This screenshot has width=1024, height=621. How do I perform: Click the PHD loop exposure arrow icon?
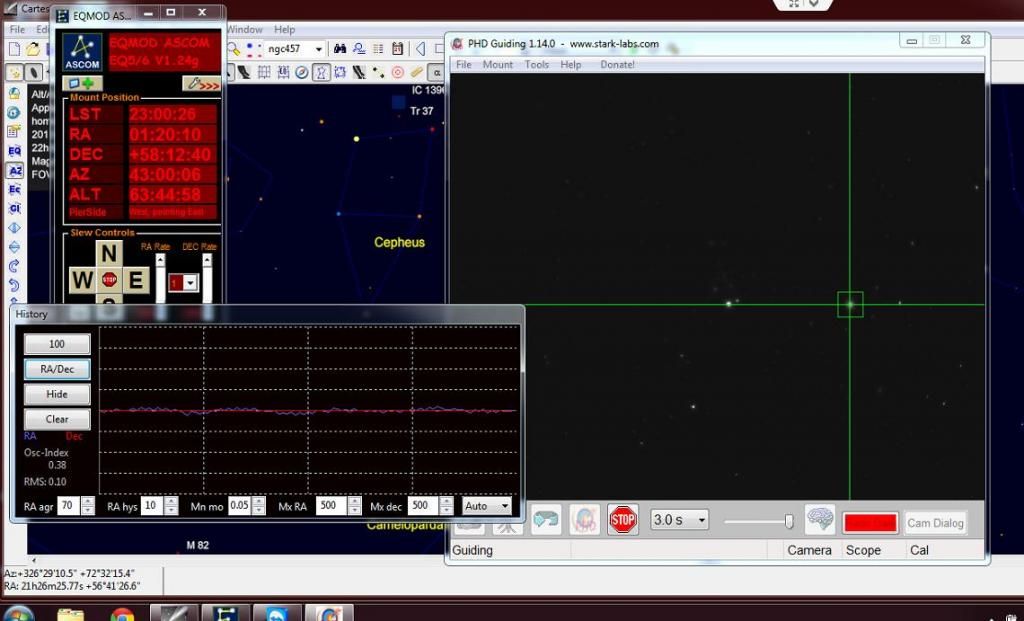tap(546, 520)
